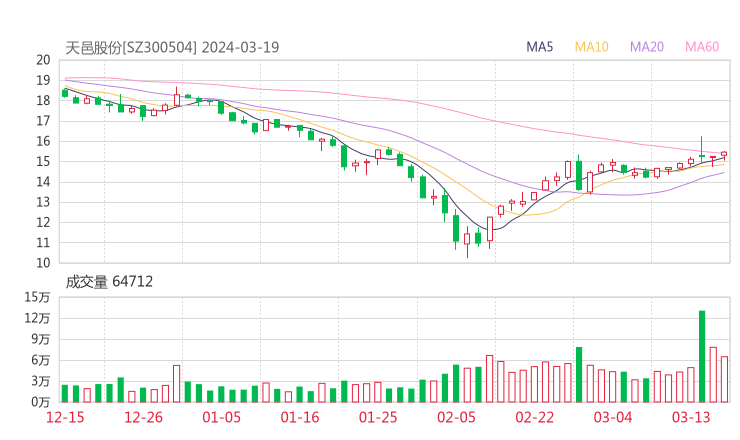The image size is (740, 440).
Task: Click the 01-05 date axis label
Action: tap(221, 417)
